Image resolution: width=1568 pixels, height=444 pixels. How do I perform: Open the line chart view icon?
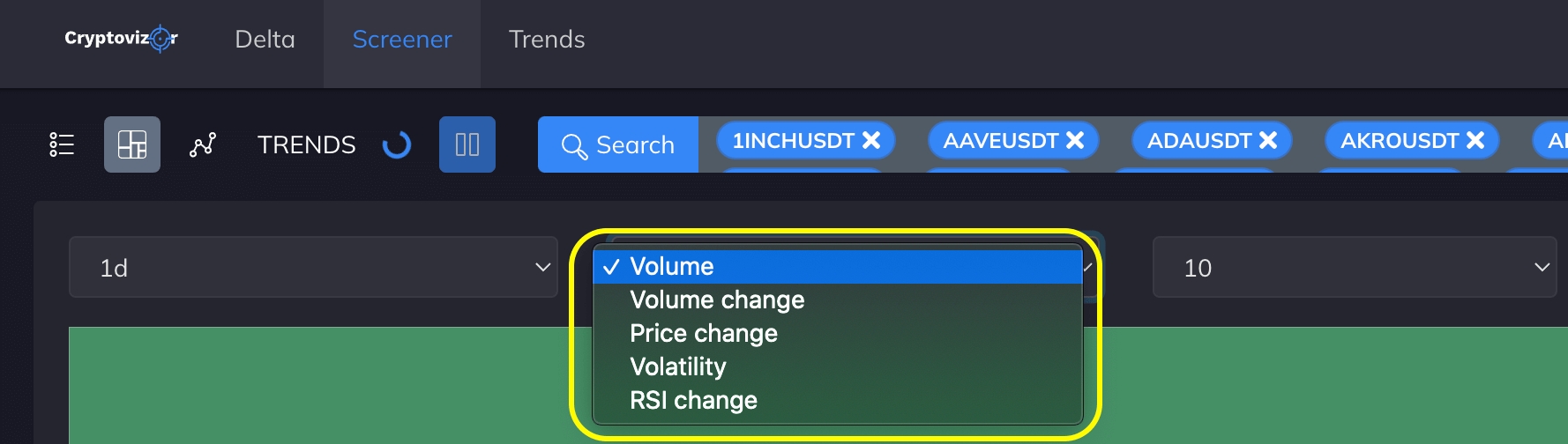pyautogui.click(x=203, y=144)
